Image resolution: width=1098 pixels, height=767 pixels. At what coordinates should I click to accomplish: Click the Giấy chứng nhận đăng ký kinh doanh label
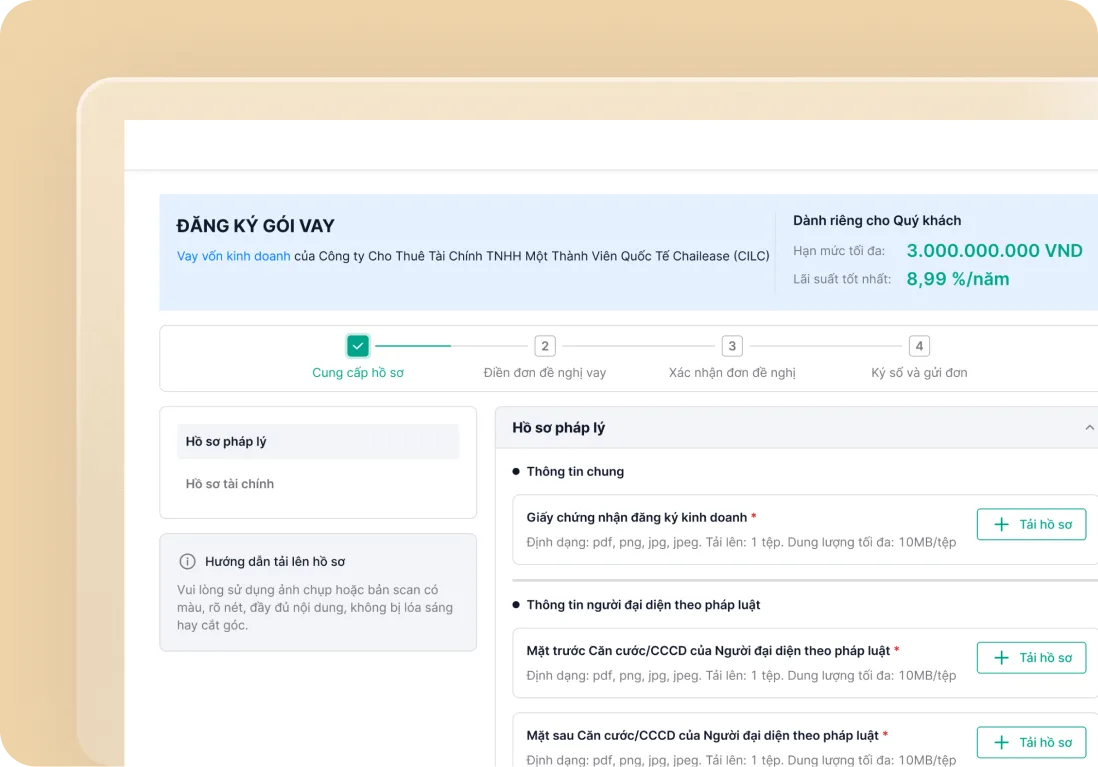[x=637, y=518]
